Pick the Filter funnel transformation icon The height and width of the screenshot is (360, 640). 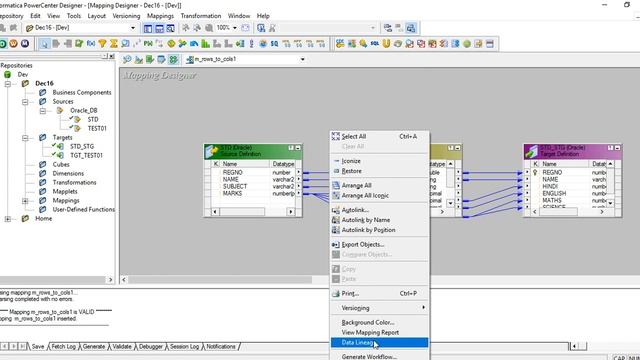pyautogui.click(x=102, y=43)
